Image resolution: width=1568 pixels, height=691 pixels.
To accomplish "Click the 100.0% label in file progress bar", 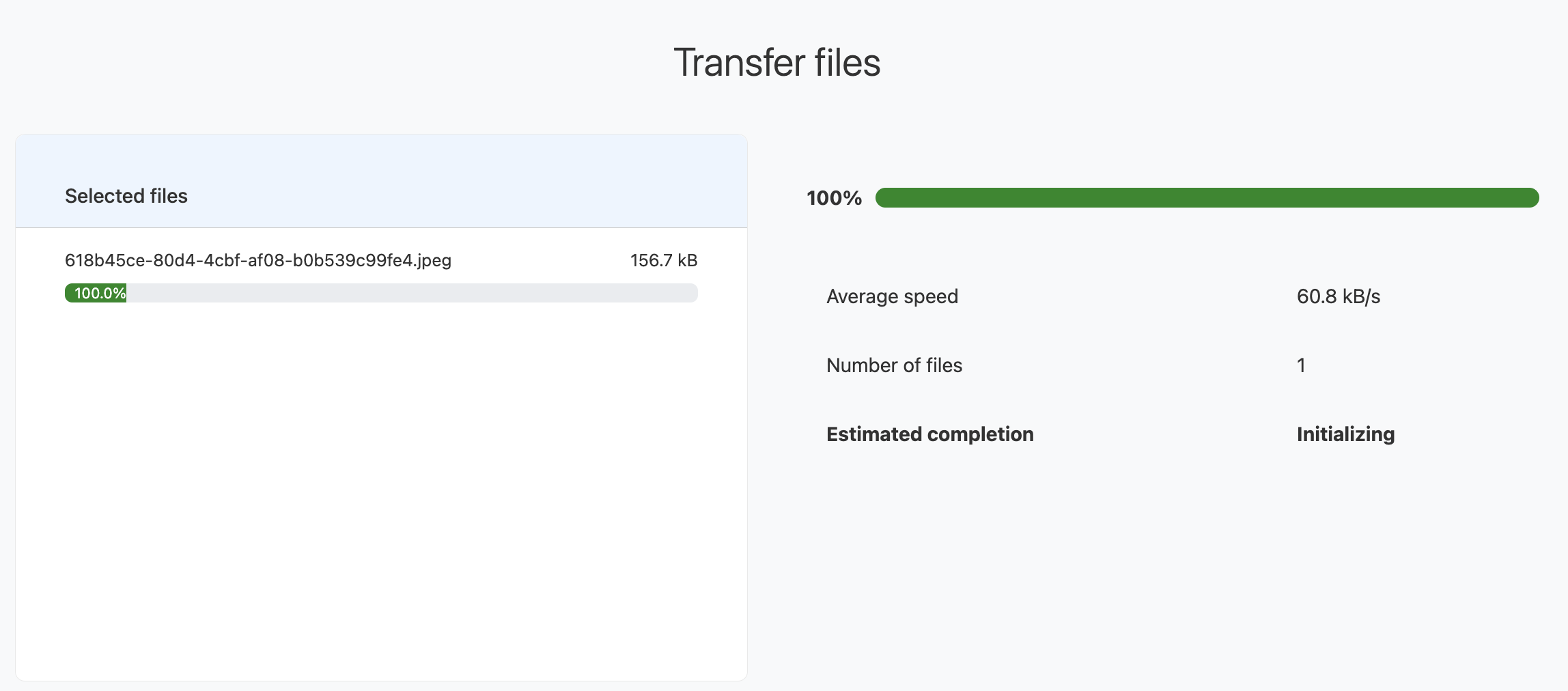I will 99,293.
